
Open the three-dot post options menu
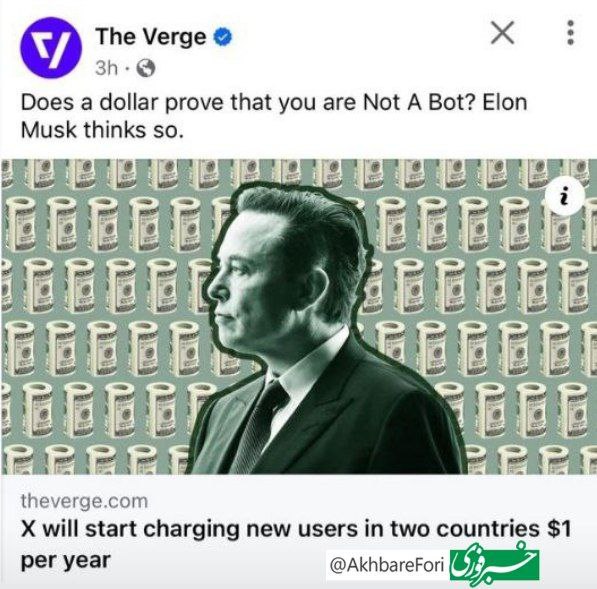click(x=570, y=33)
